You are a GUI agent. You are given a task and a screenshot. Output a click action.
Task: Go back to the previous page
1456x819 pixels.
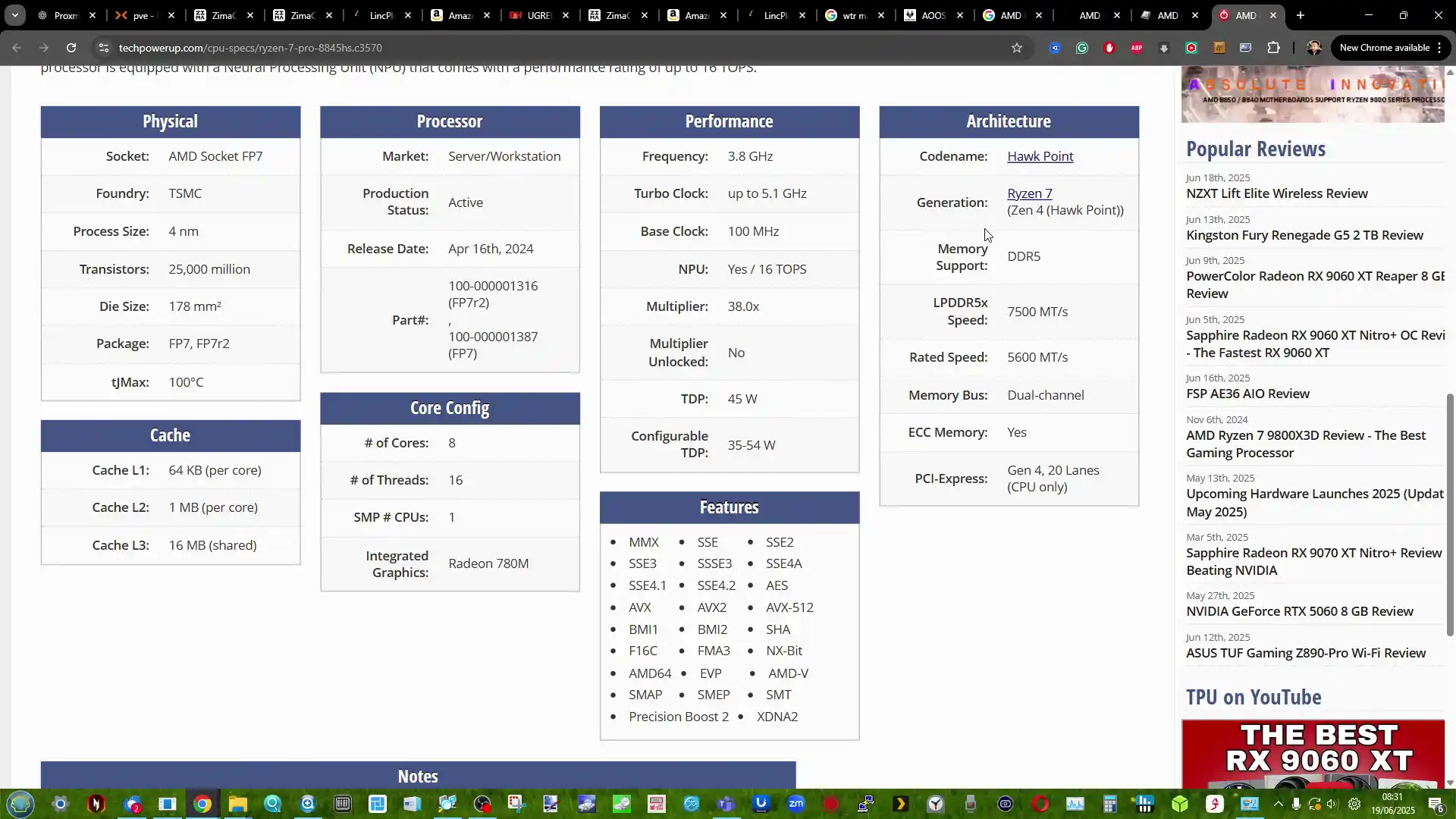17,48
